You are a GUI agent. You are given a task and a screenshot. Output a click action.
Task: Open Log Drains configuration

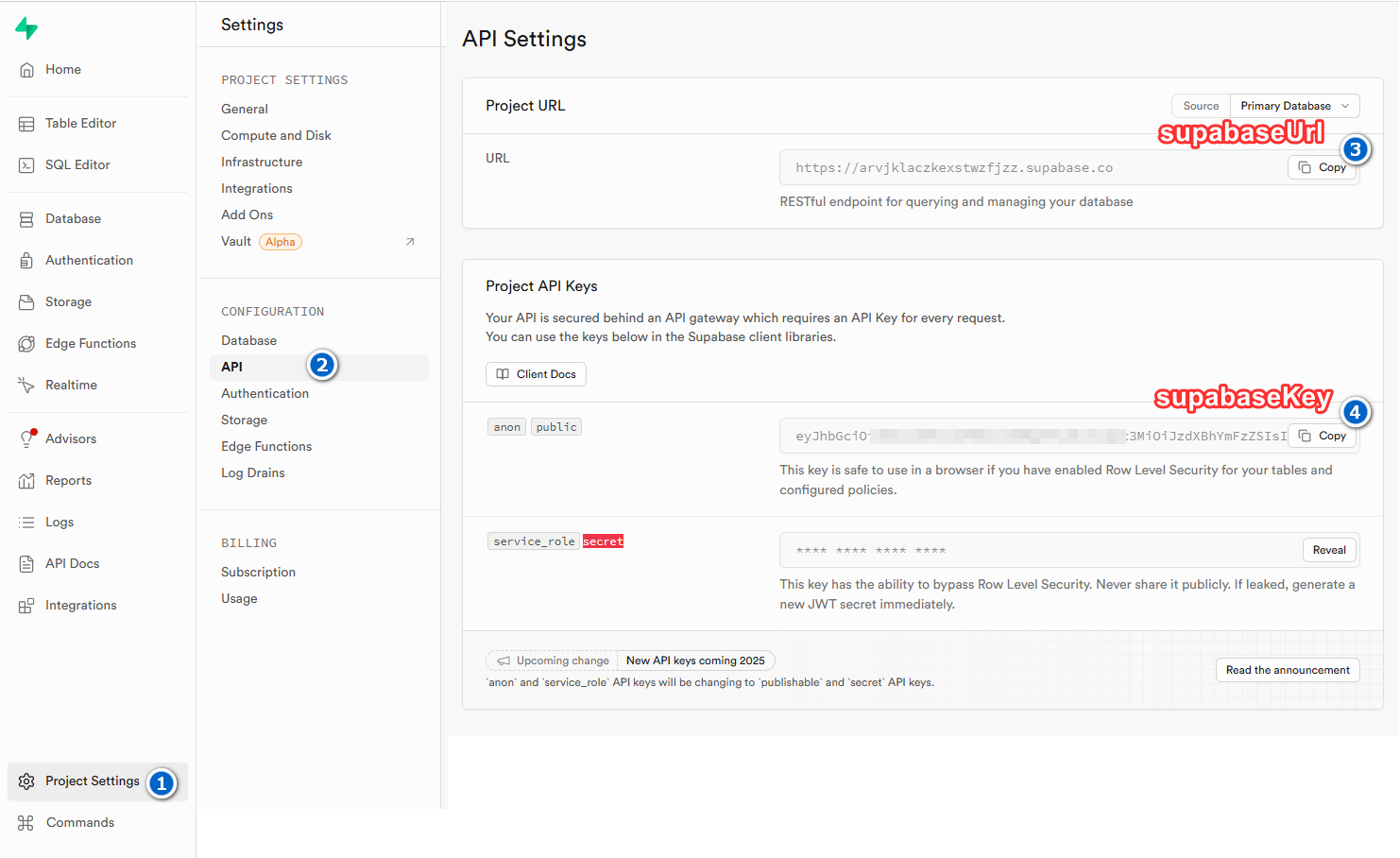[252, 472]
